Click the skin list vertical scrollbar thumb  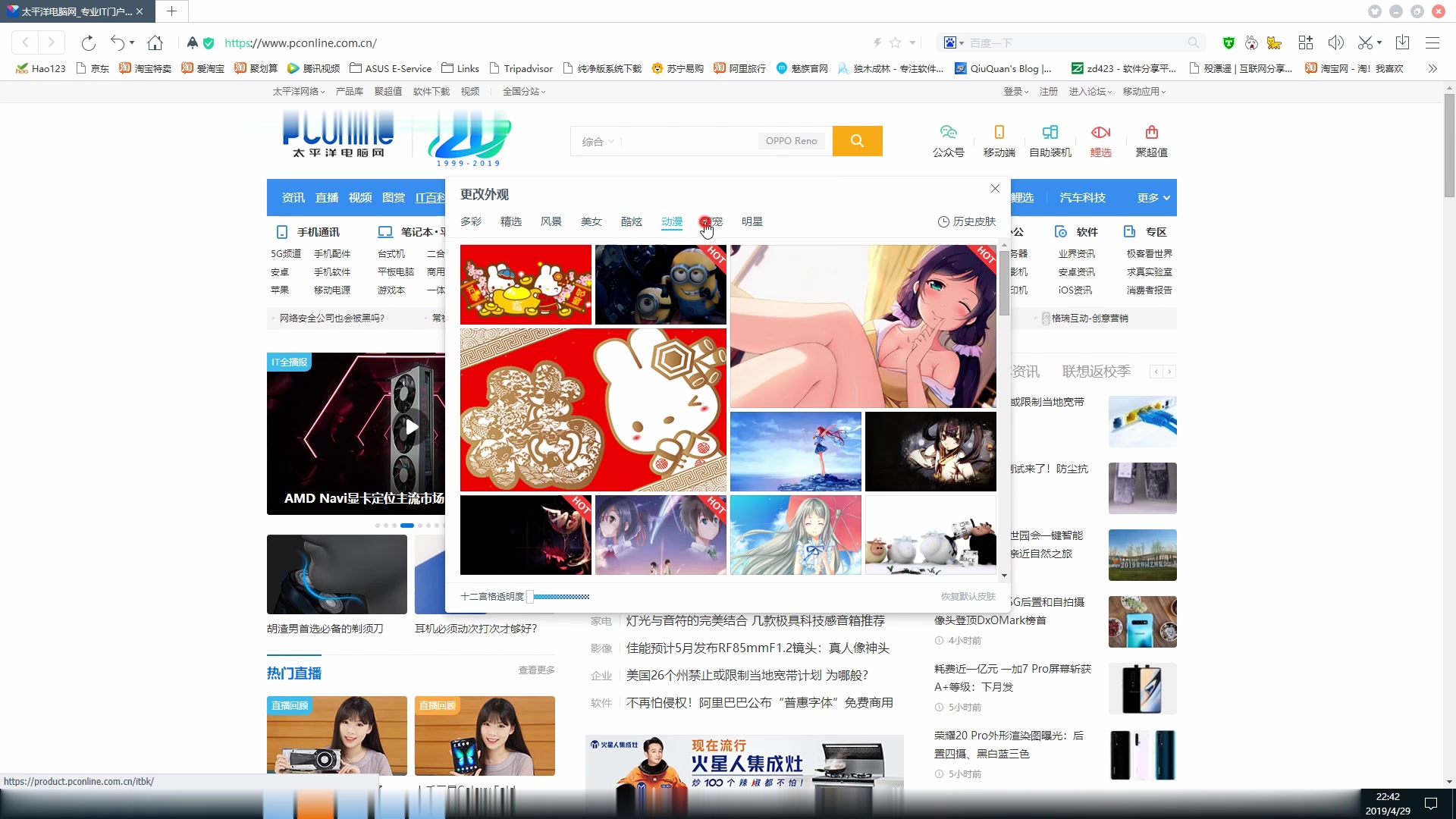(x=1004, y=283)
